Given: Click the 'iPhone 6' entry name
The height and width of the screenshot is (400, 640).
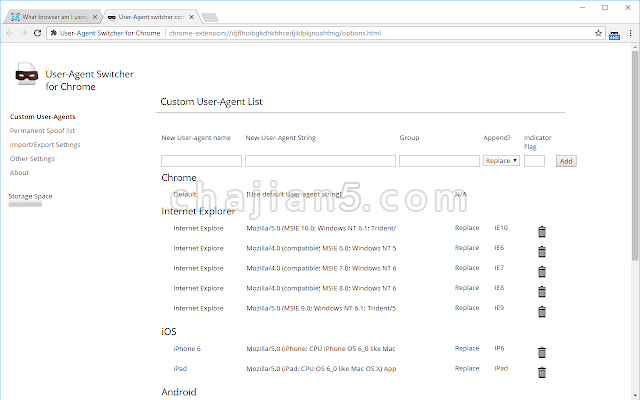Looking at the screenshot, I should pyautogui.click(x=187, y=349).
